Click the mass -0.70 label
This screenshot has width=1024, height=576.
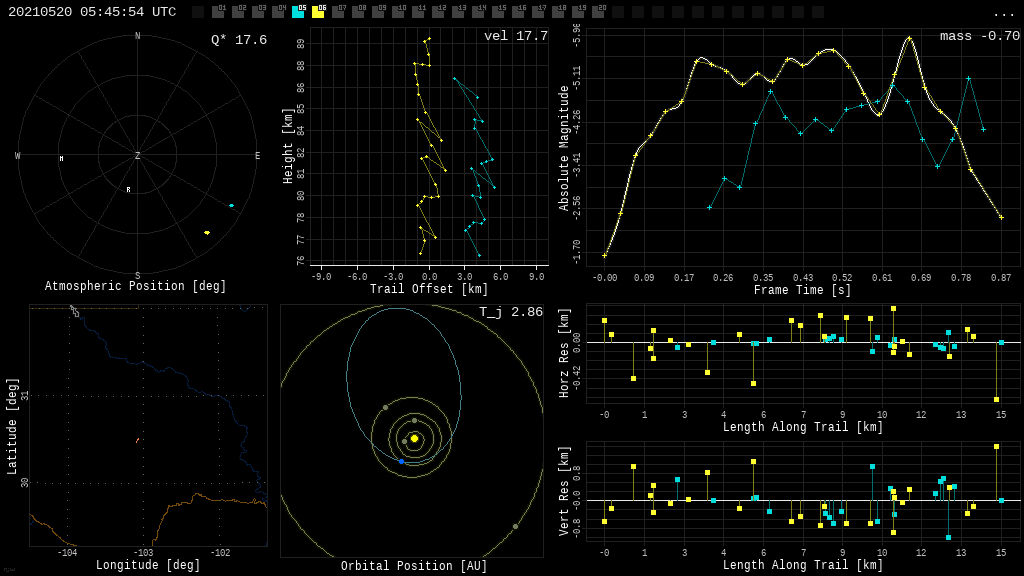[979, 36]
